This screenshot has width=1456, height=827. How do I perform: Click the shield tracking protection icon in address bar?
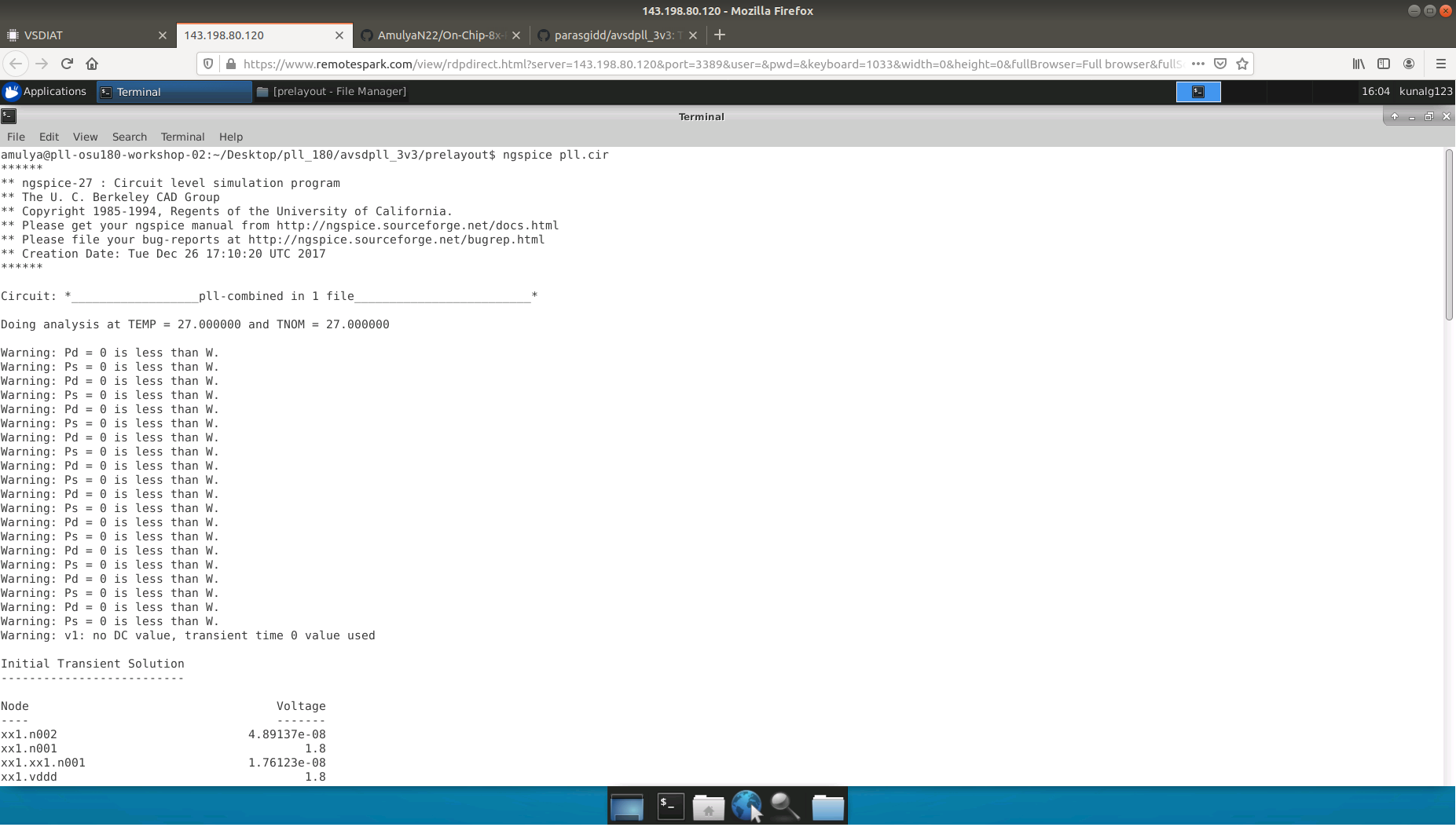coord(207,64)
